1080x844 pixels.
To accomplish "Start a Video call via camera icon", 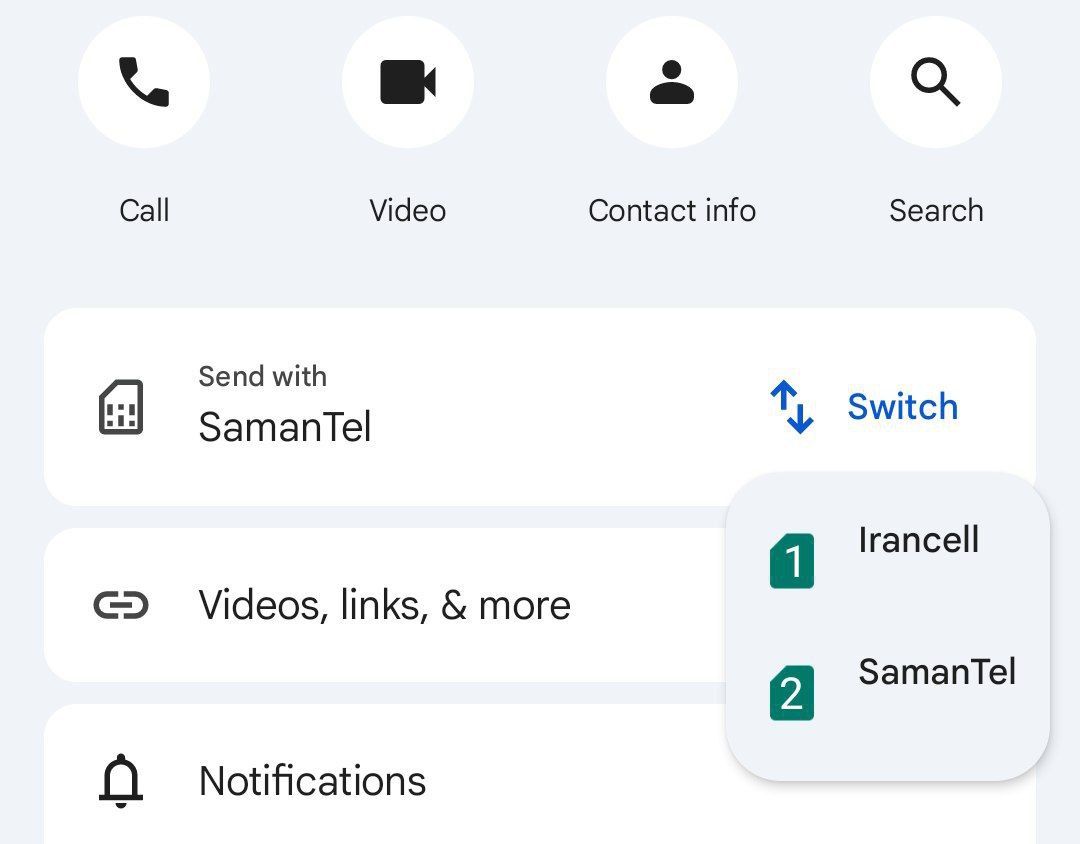I will coord(408,82).
